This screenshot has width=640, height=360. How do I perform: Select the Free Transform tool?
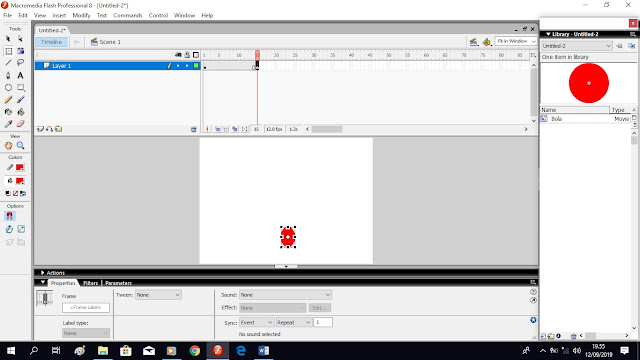[9, 51]
